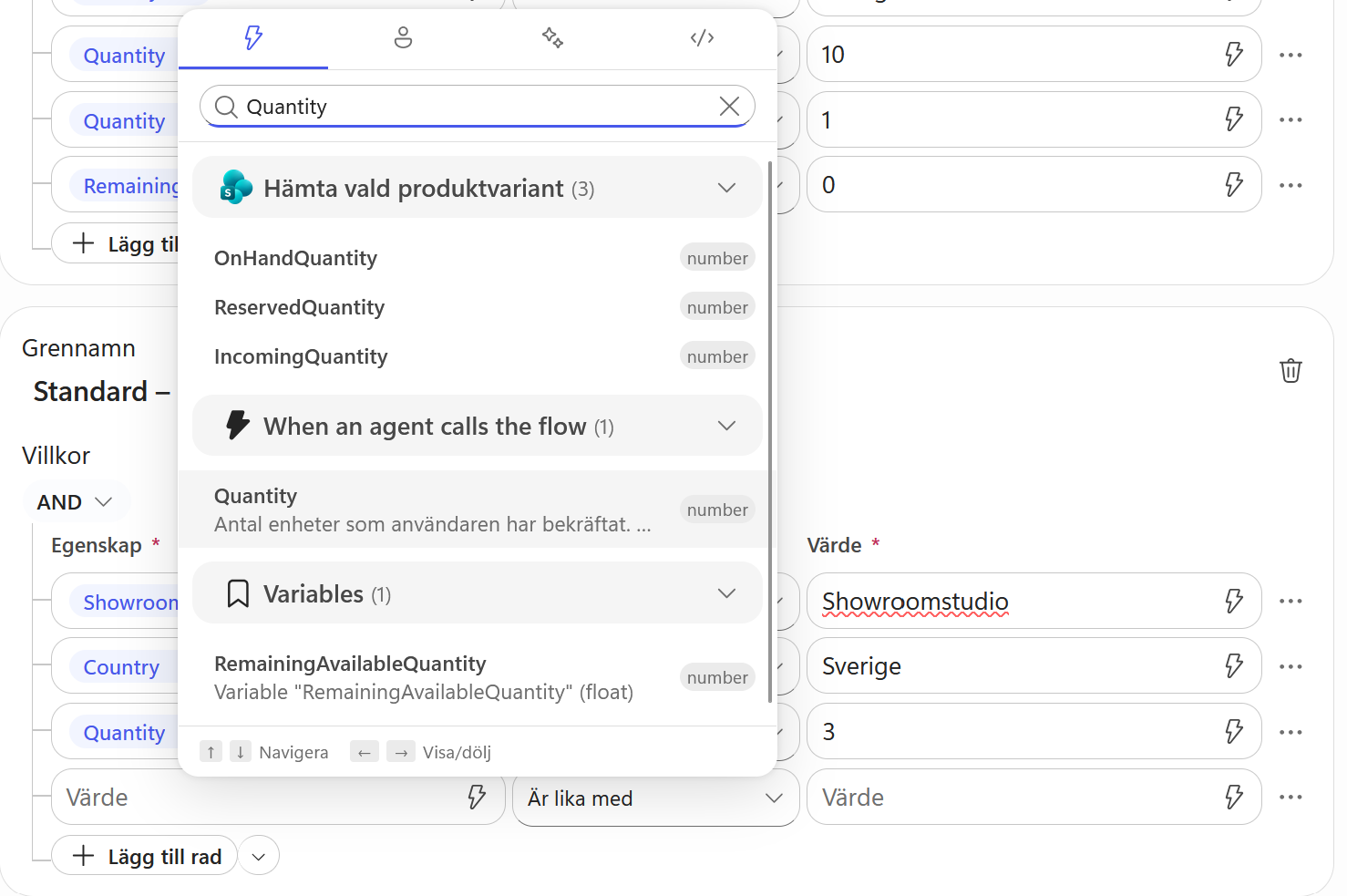Viewport: 1347px width, 896px height.
Task: Open more options for the row with value 0
Action: 1290,185
